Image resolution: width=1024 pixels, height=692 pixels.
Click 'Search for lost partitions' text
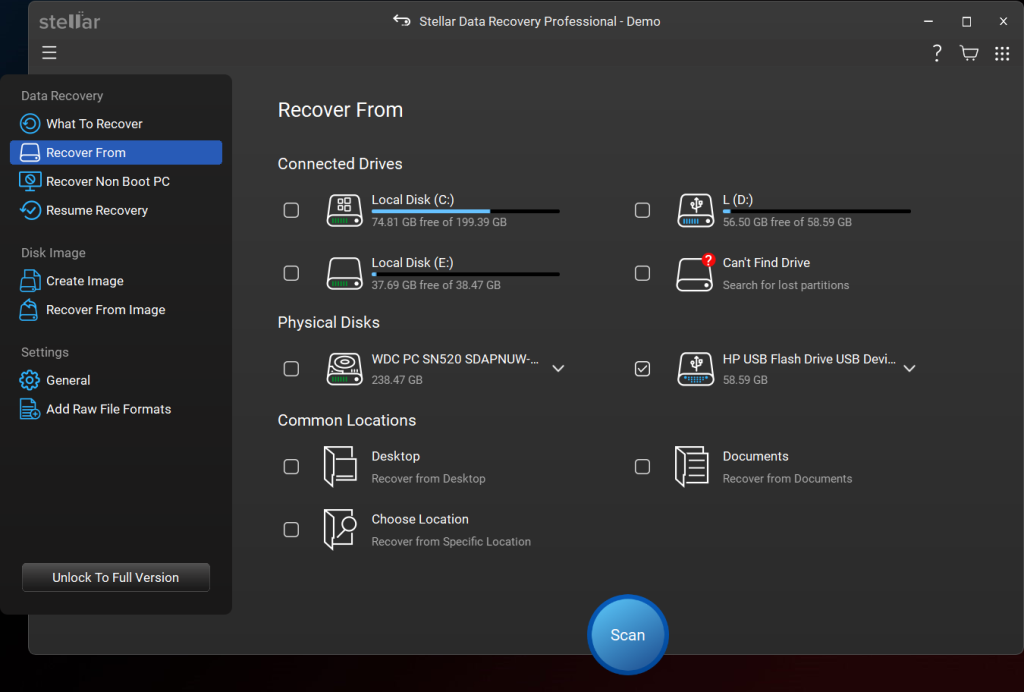click(x=786, y=285)
